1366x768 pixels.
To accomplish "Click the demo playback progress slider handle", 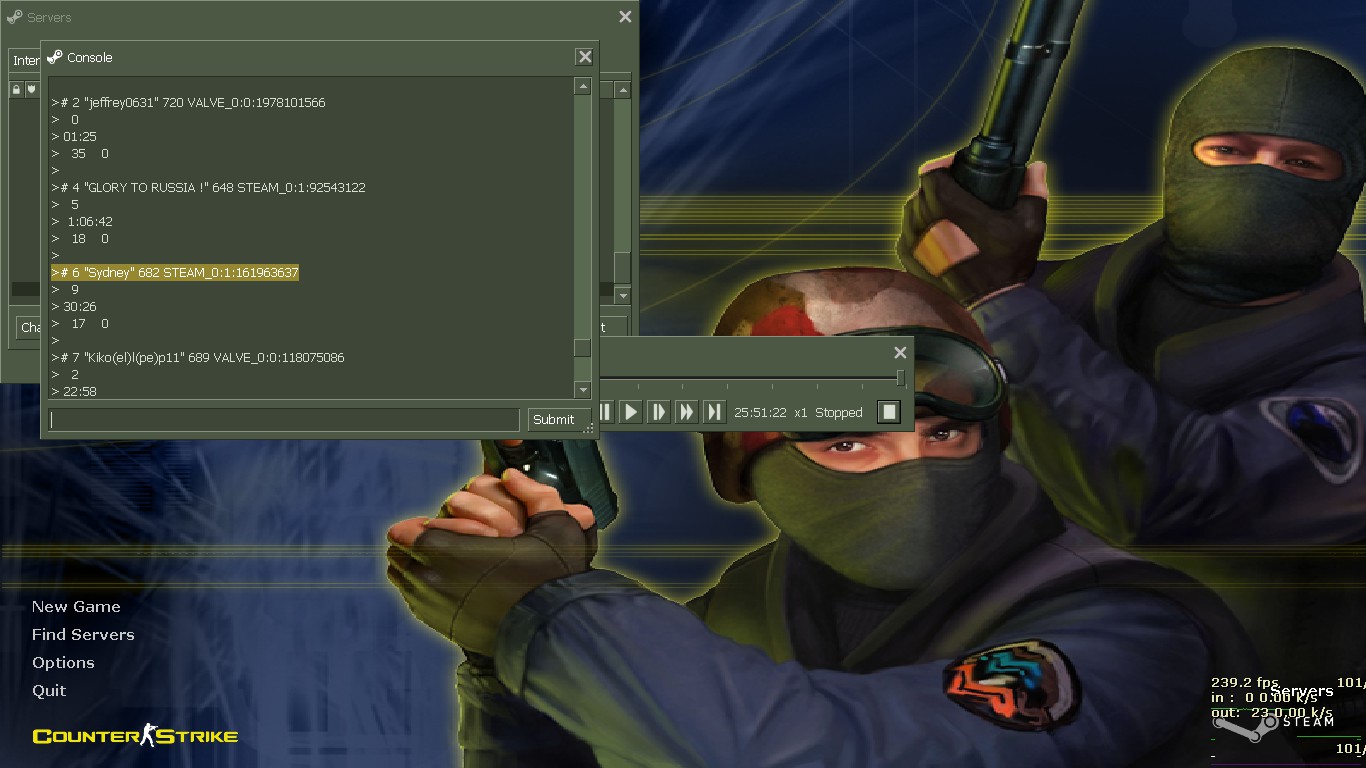I will pos(900,378).
